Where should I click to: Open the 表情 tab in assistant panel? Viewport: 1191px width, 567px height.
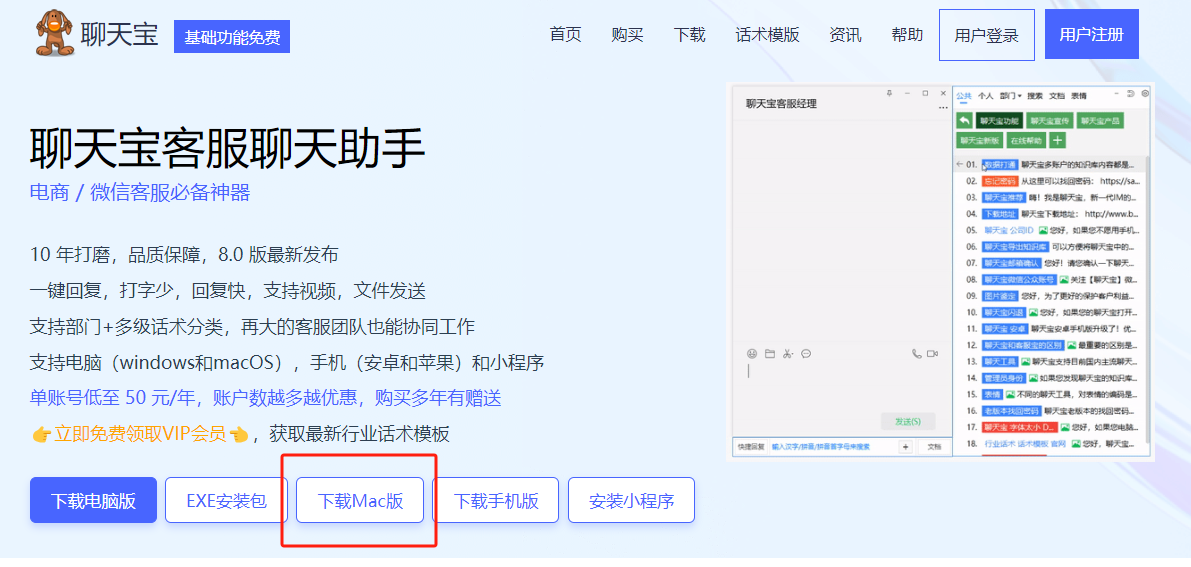click(1079, 96)
